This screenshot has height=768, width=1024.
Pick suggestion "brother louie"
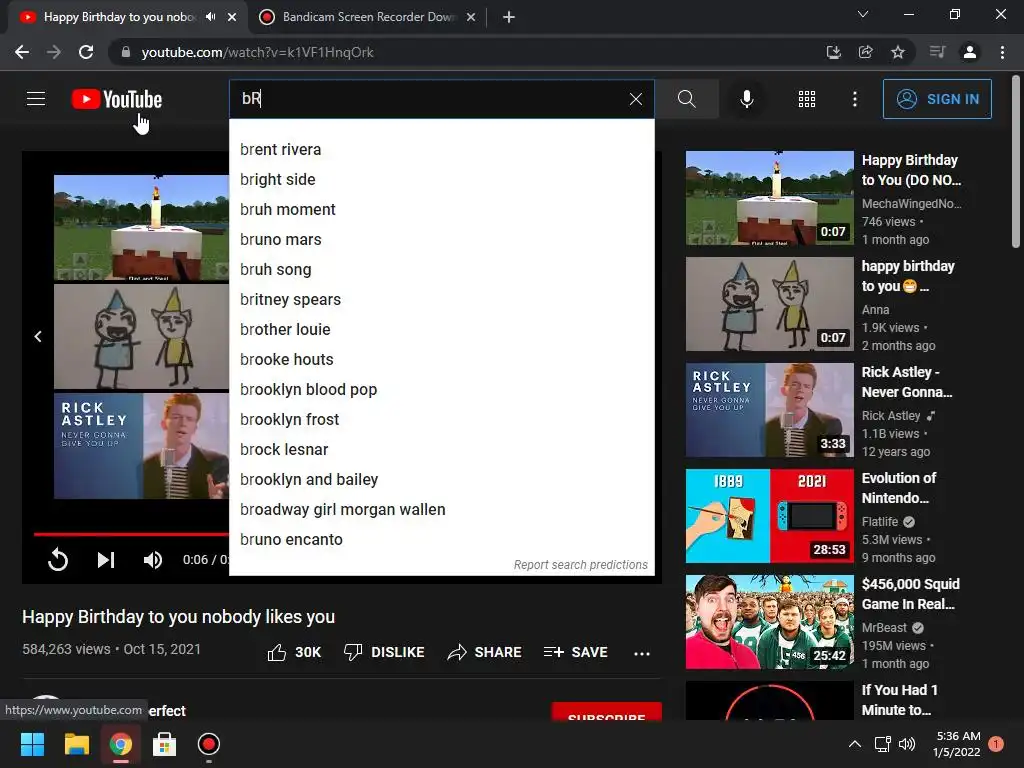(x=441, y=330)
